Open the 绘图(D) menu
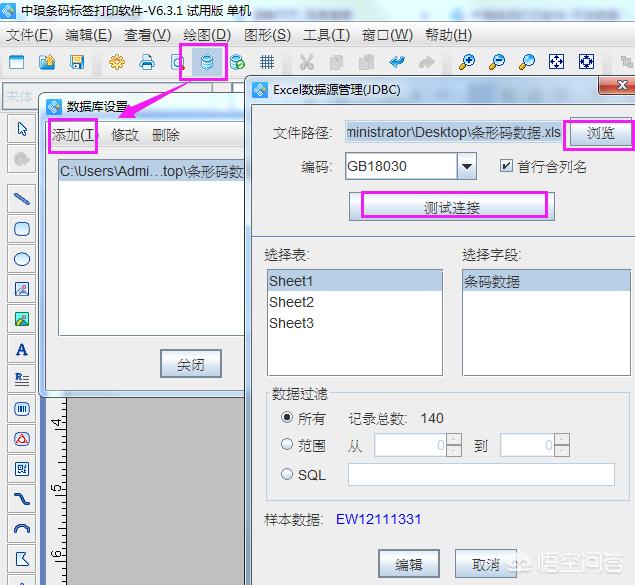Screen dimensions: 635x585 [x=207, y=35]
